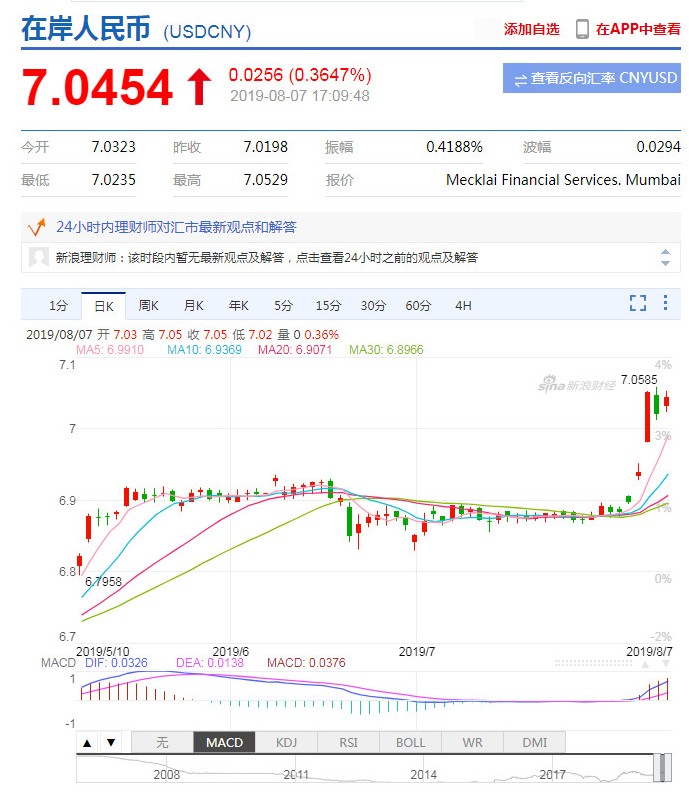Select the 周K weekly chart tab

pos(149,305)
